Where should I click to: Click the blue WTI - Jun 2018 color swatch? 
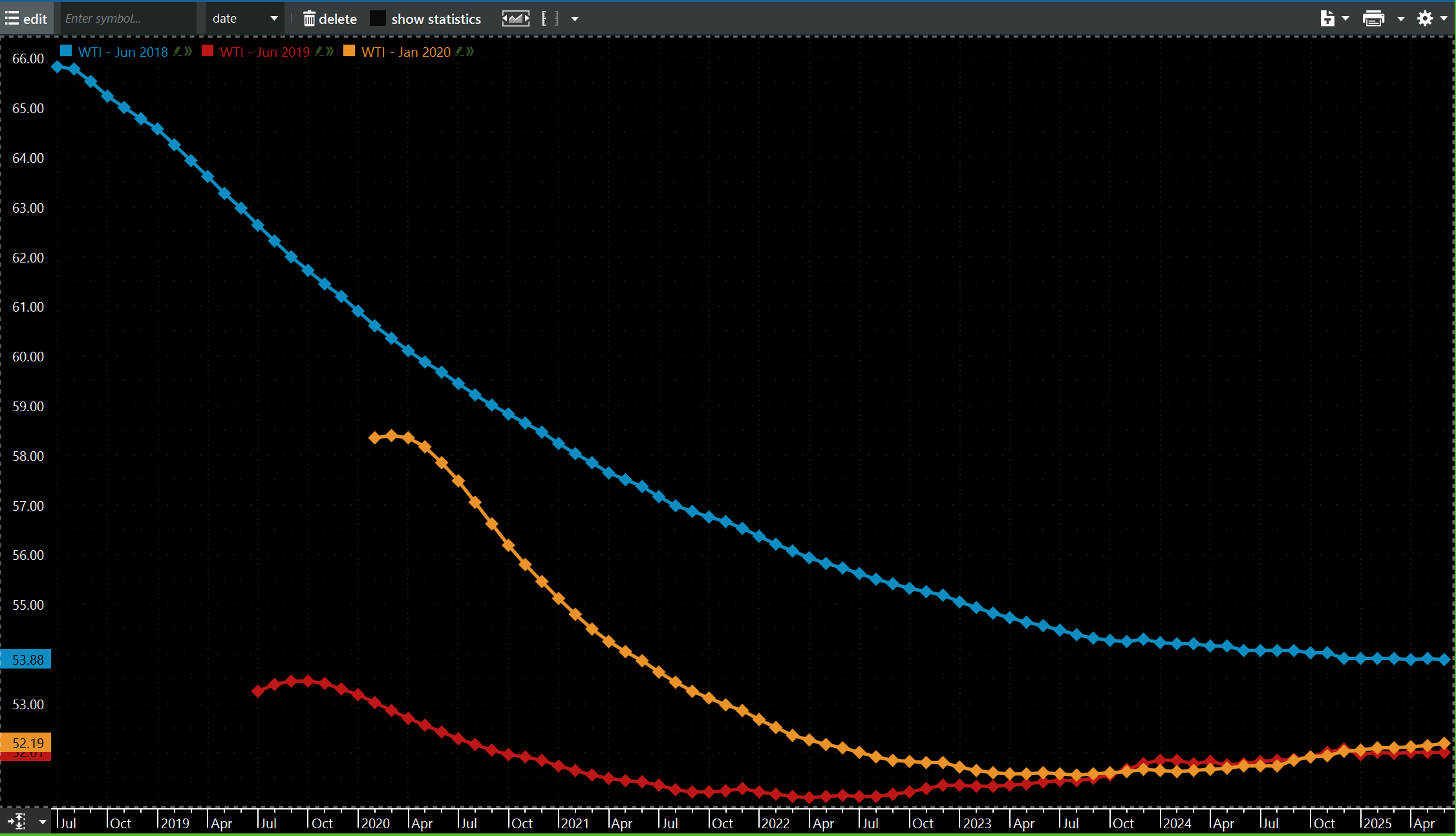coord(66,51)
